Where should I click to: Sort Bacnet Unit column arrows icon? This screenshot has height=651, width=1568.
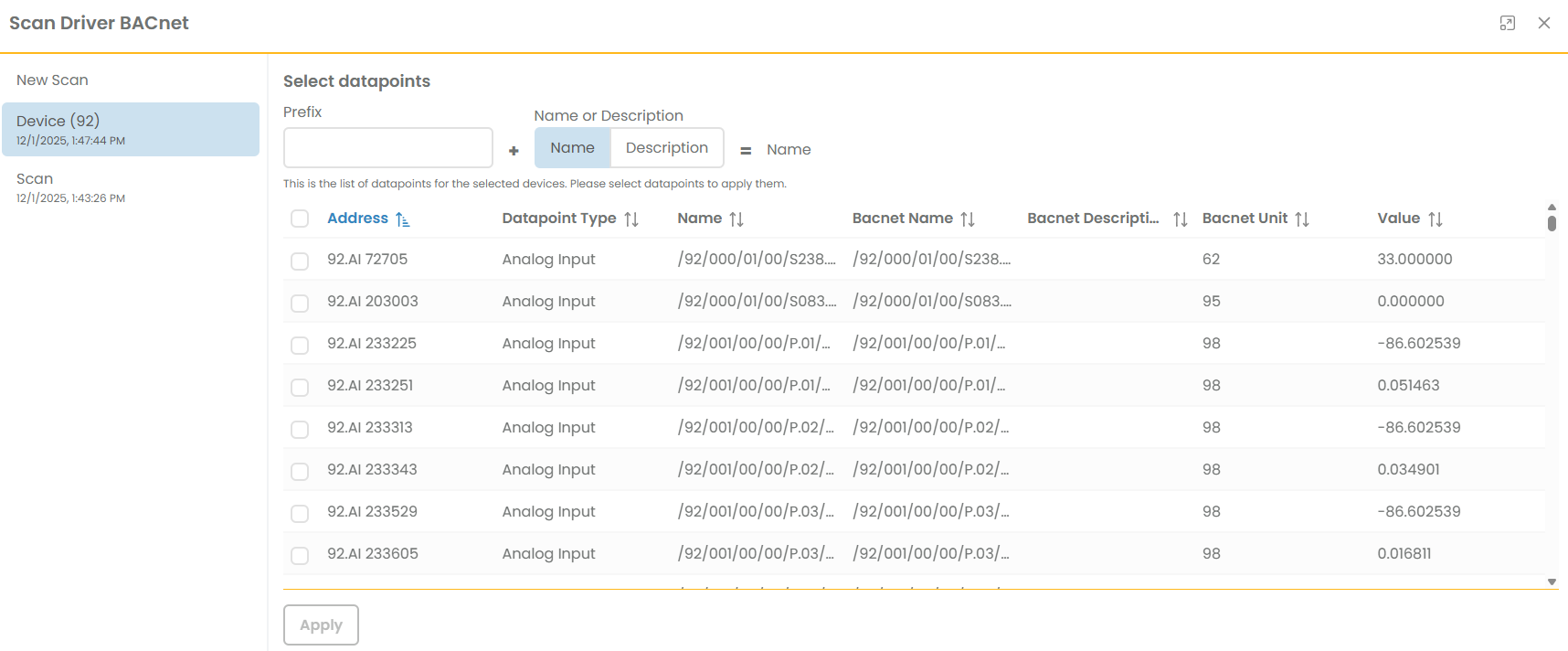click(1302, 219)
